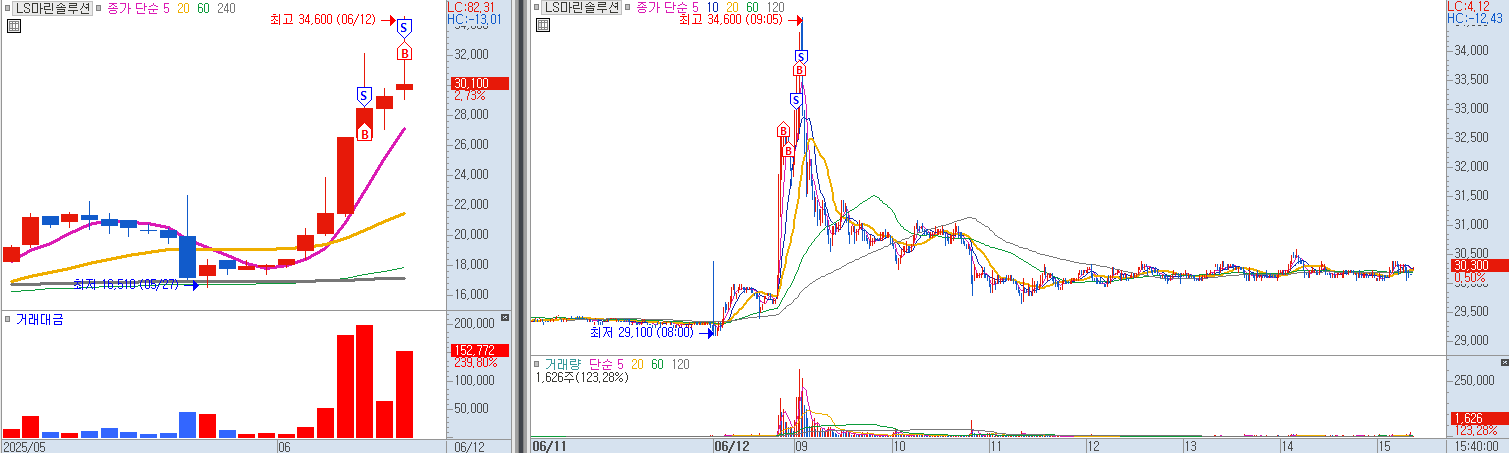Open the data grid icon in daily chart
Viewport: 1509px width, 453px height.
(x=12, y=26)
